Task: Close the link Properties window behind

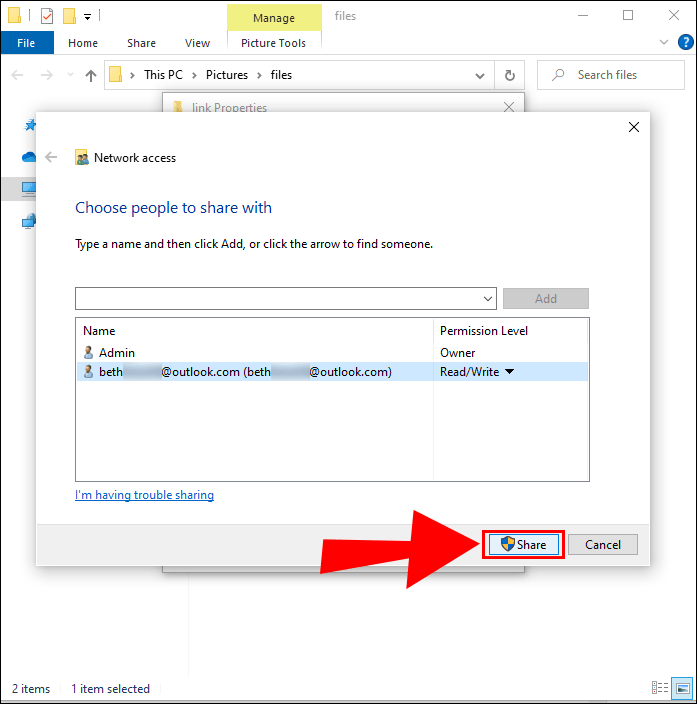Action: (509, 107)
